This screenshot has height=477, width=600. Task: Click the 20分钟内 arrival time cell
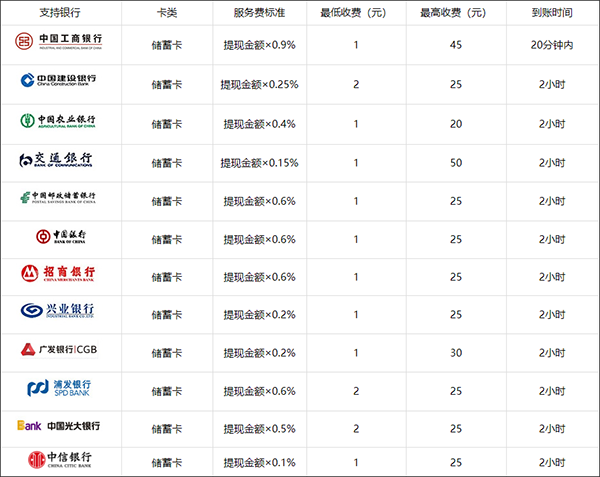(552, 45)
